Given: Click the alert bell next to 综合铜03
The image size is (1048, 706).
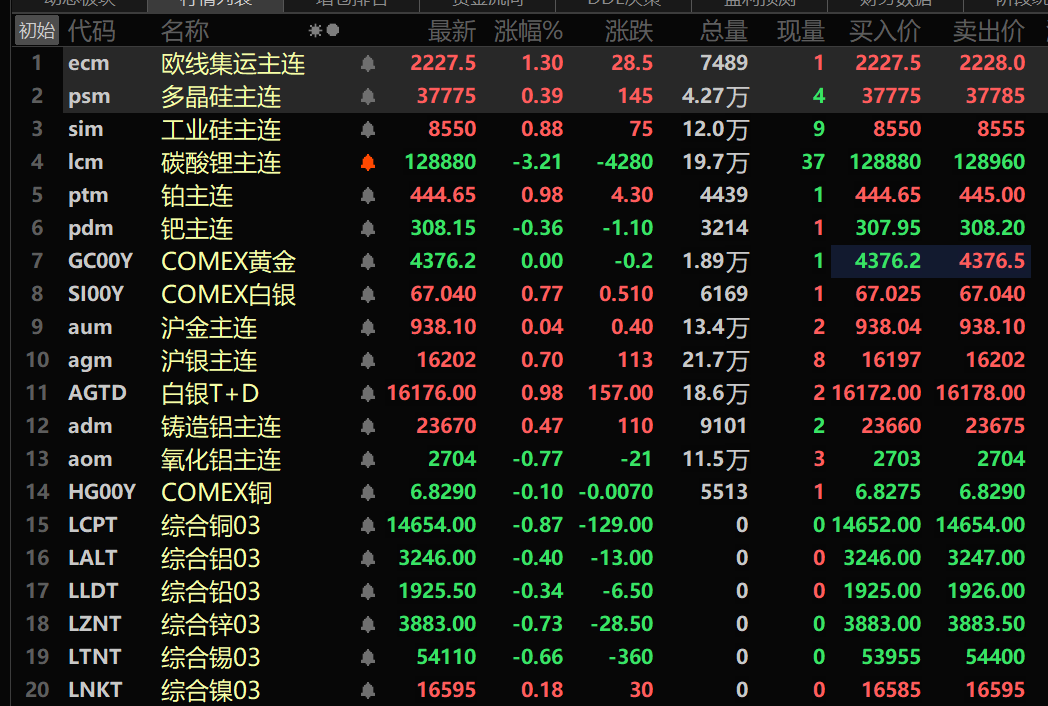Looking at the screenshot, I should [368, 525].
